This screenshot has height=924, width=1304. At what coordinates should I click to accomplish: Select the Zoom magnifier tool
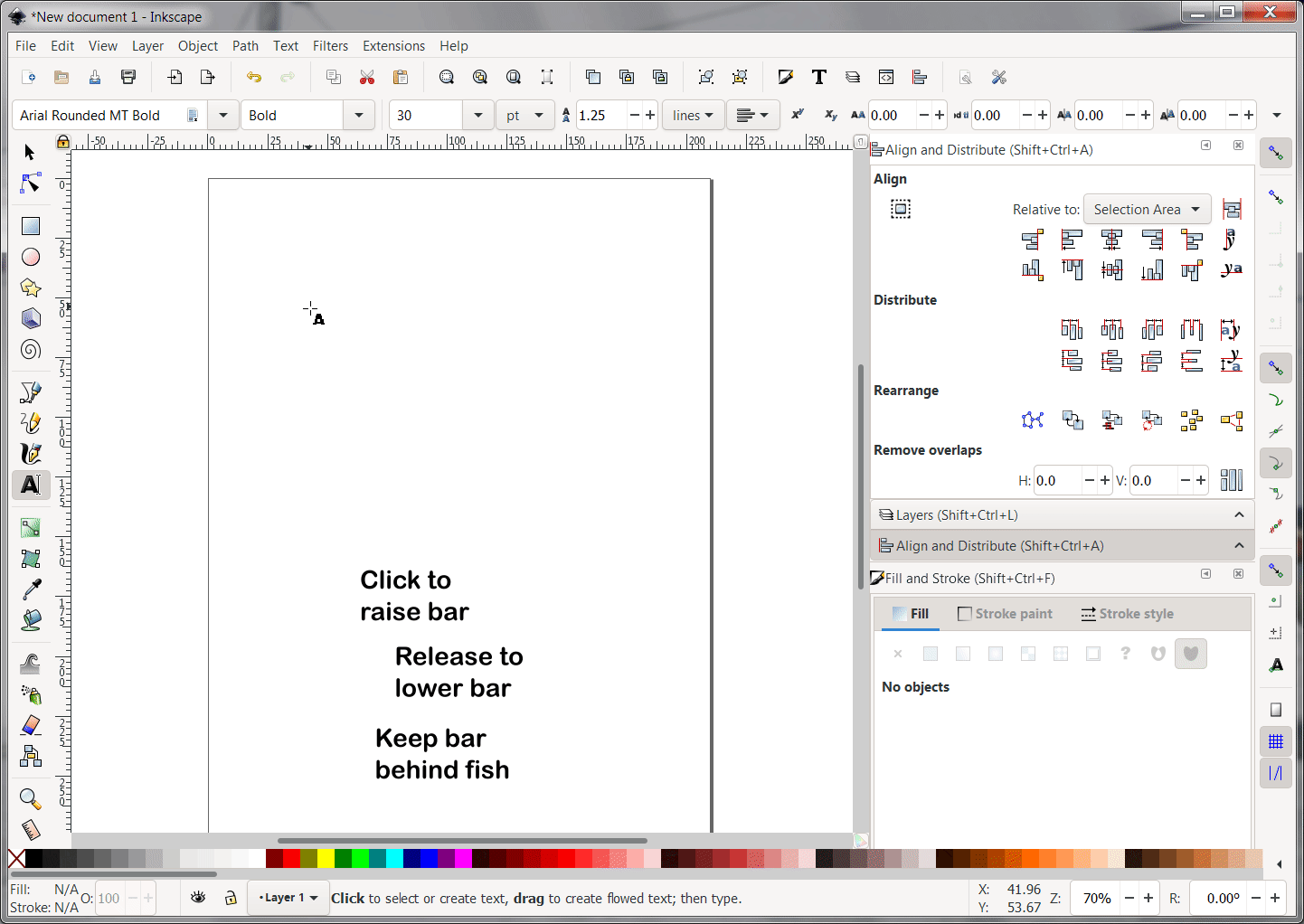click(x=31, y=798)
